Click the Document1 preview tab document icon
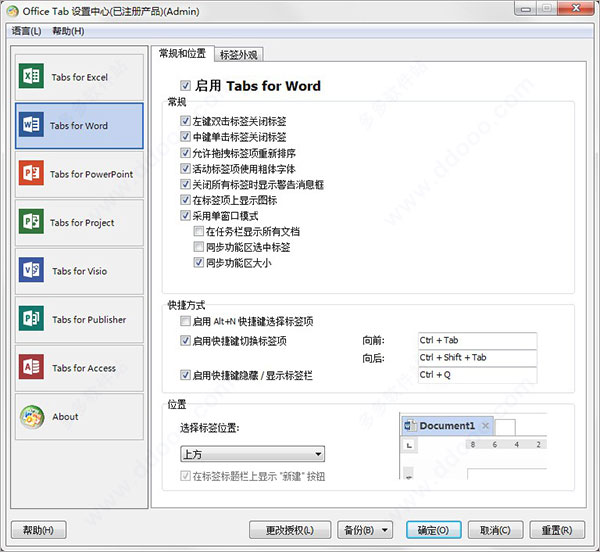 click(410, 426)
